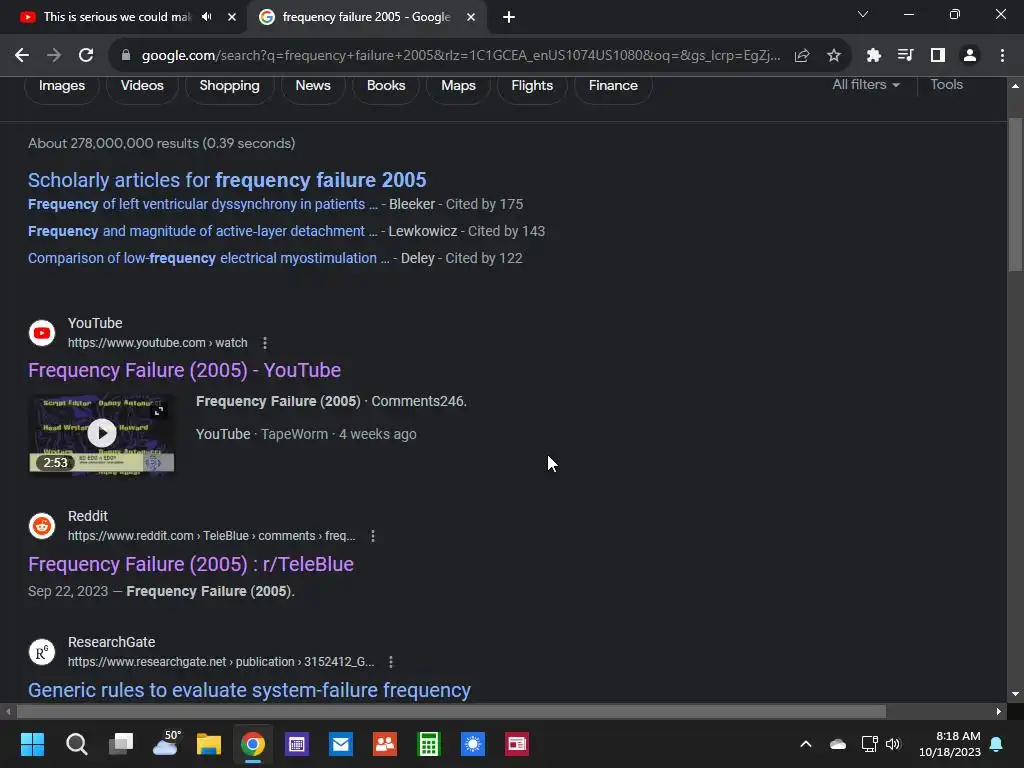Viewport: 1024px width, 768px height.
Task: Bookmark this page with star icon
Action: 834,56
